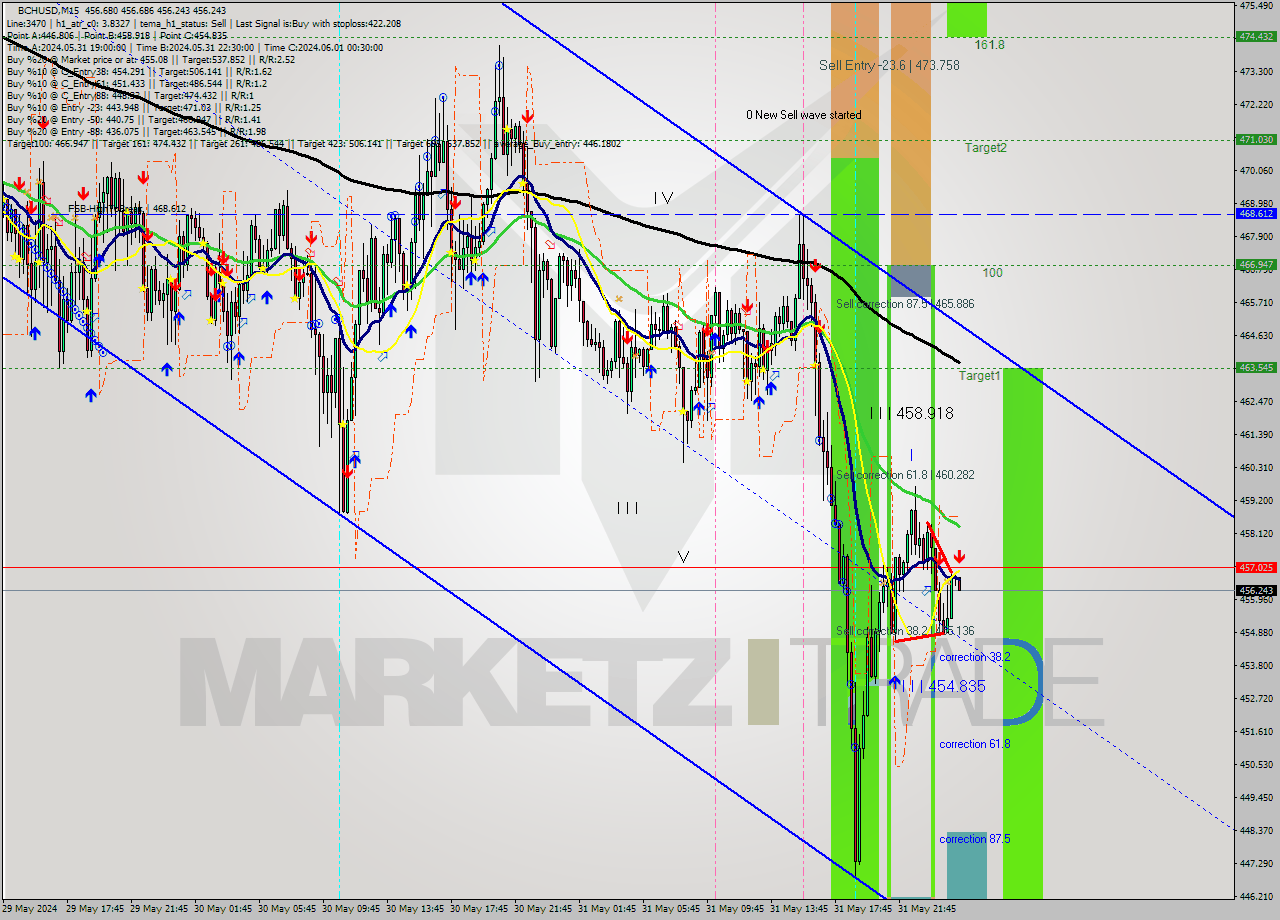This screenshot has height=920, width=1280.
Task: Click the '30 May 21:45' time axis label
Action: (x=545, y=909)
